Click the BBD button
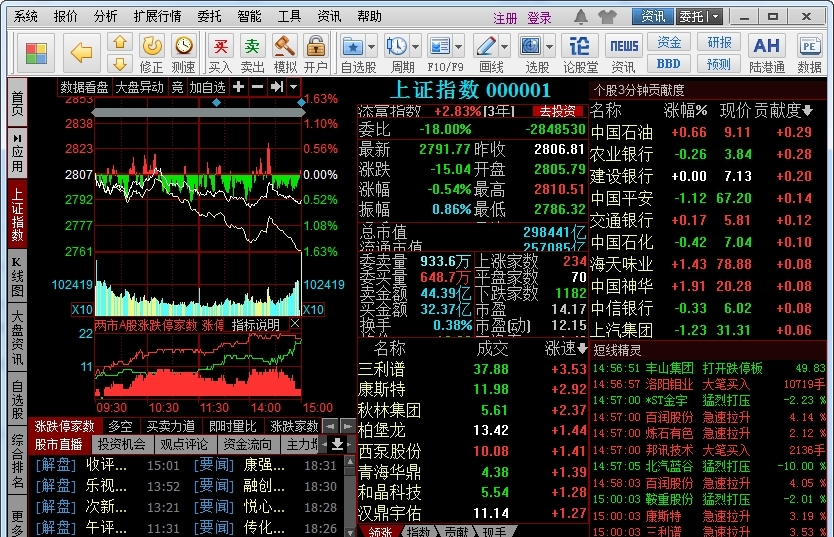Image resolution: width=834 pixels, height=537 pixels. point(669,64)
